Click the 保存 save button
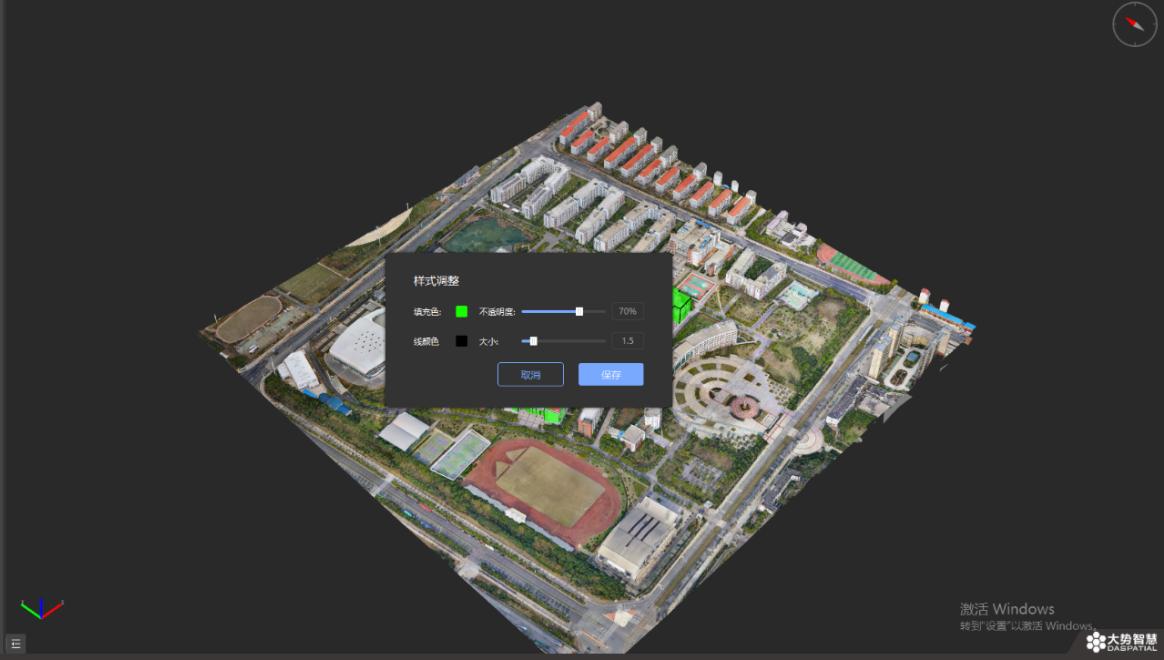The image size is (1164, 660). [611, 375]
